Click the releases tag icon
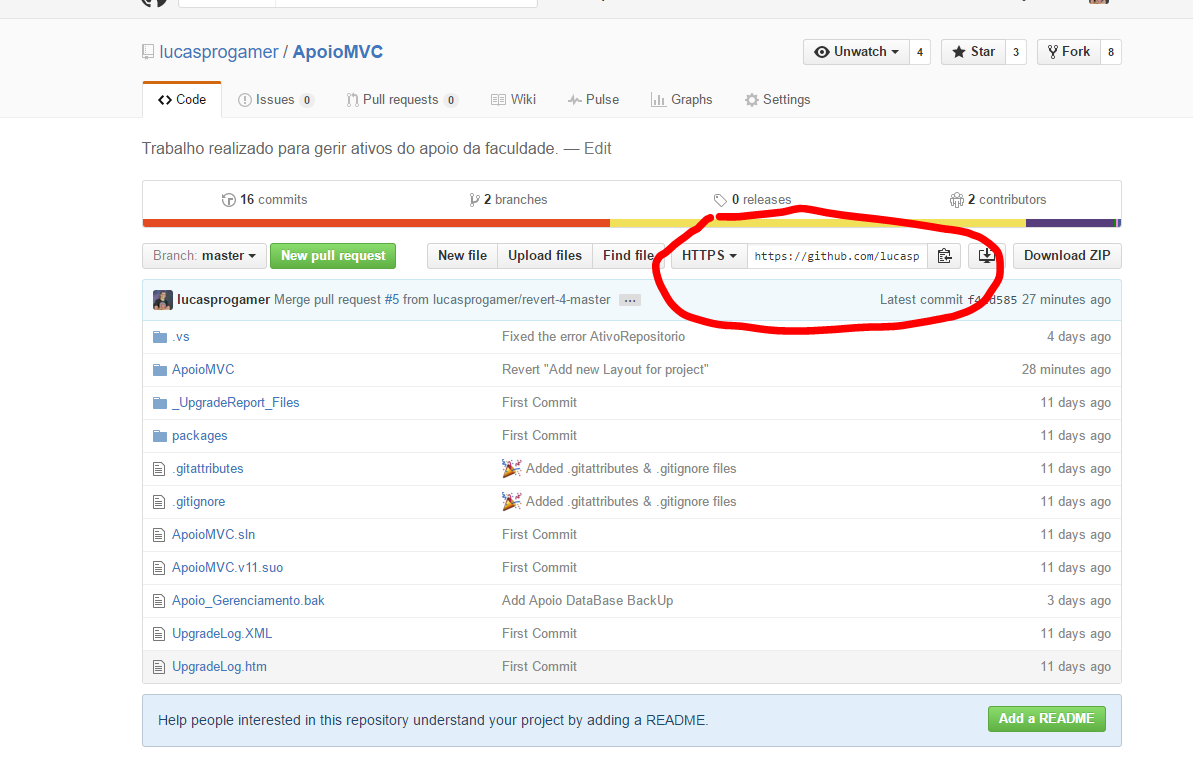This screenshot has width=1193, height=782. pyautogui.click(x=720, y=200)
